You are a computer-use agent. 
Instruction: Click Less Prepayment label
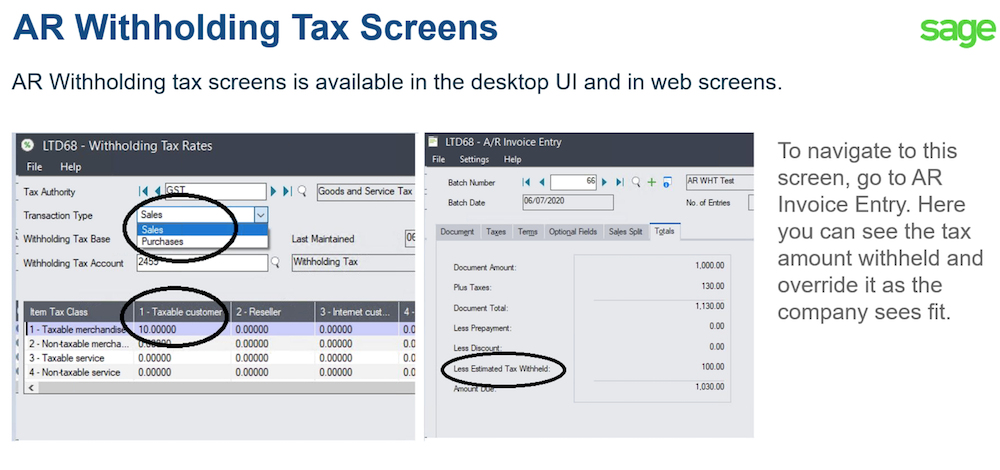[x=482, y=328]
